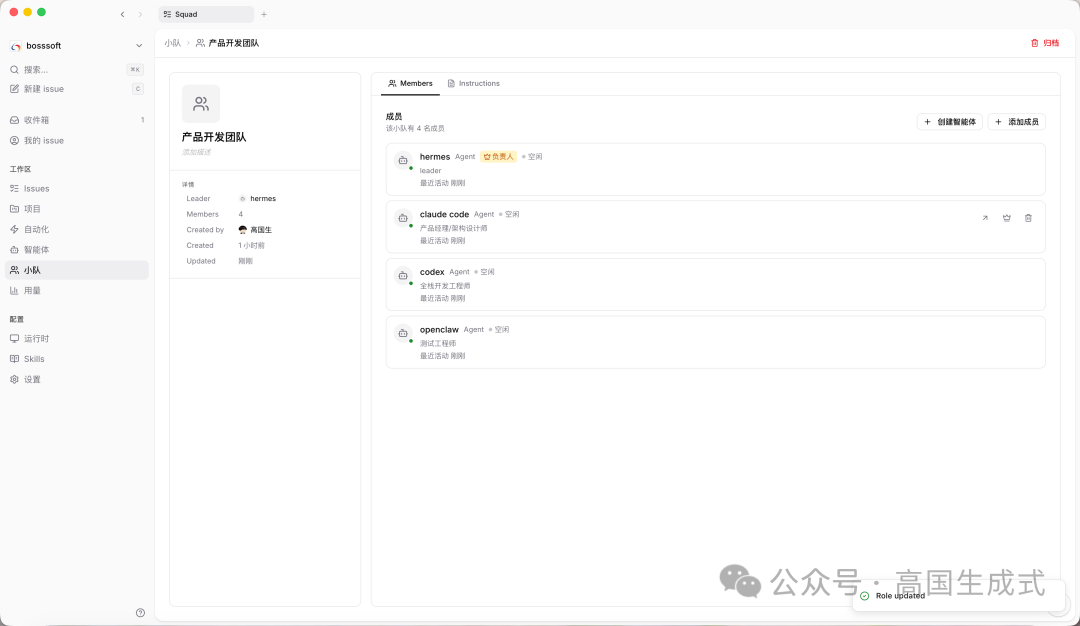1080x626 pixels.
Task: Open the 项目 projects page
Action: [x=76, y=209]
